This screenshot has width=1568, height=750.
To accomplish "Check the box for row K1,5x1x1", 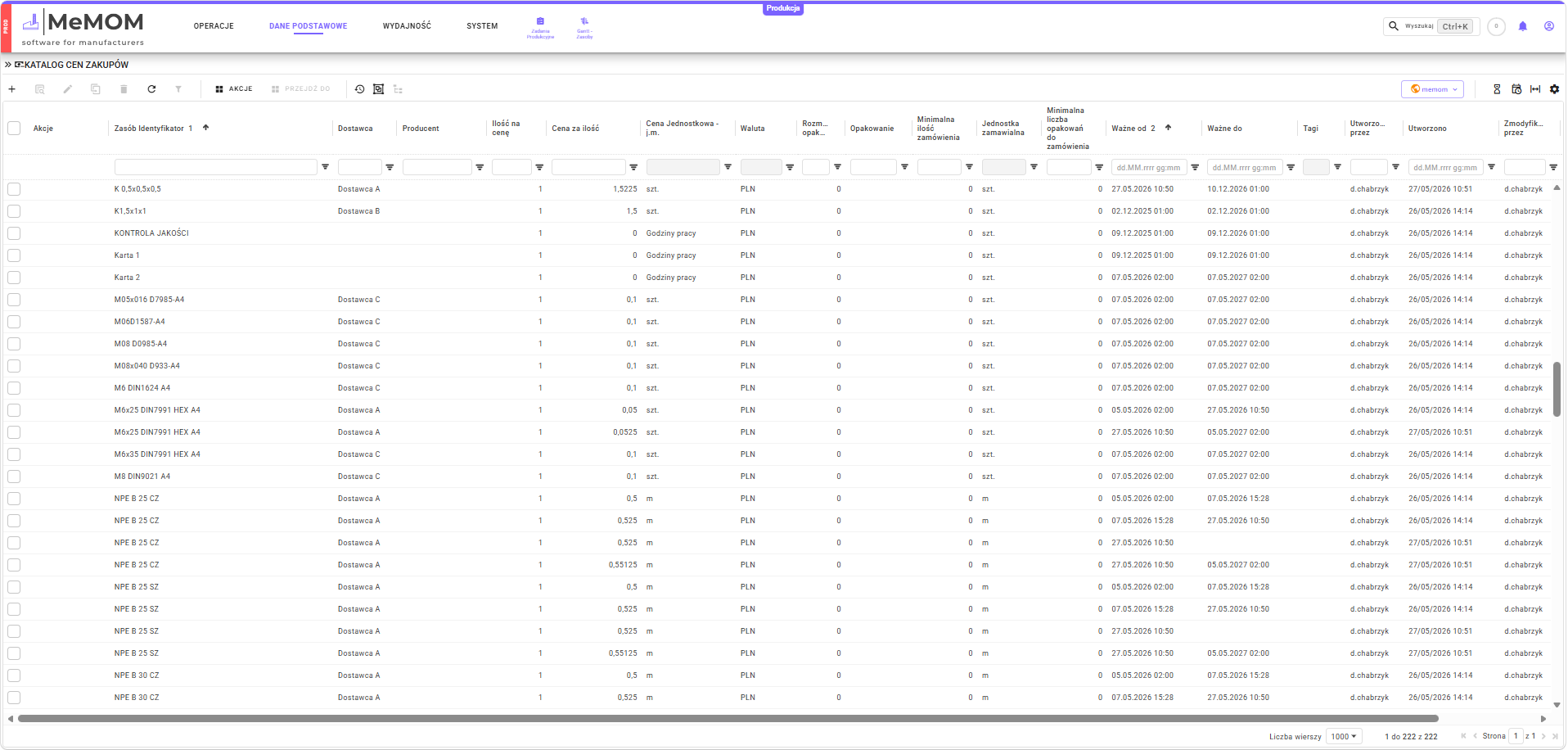I will pyautogui.click(x=14, y=211).
